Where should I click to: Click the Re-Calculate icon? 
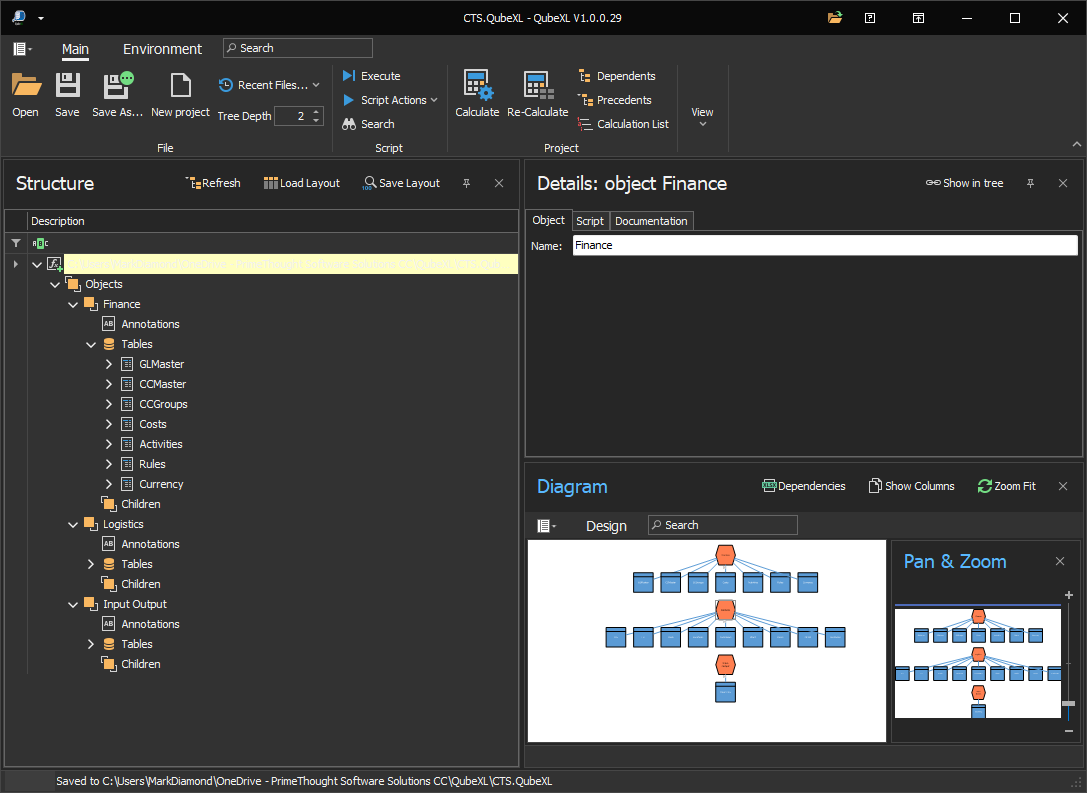537,87
